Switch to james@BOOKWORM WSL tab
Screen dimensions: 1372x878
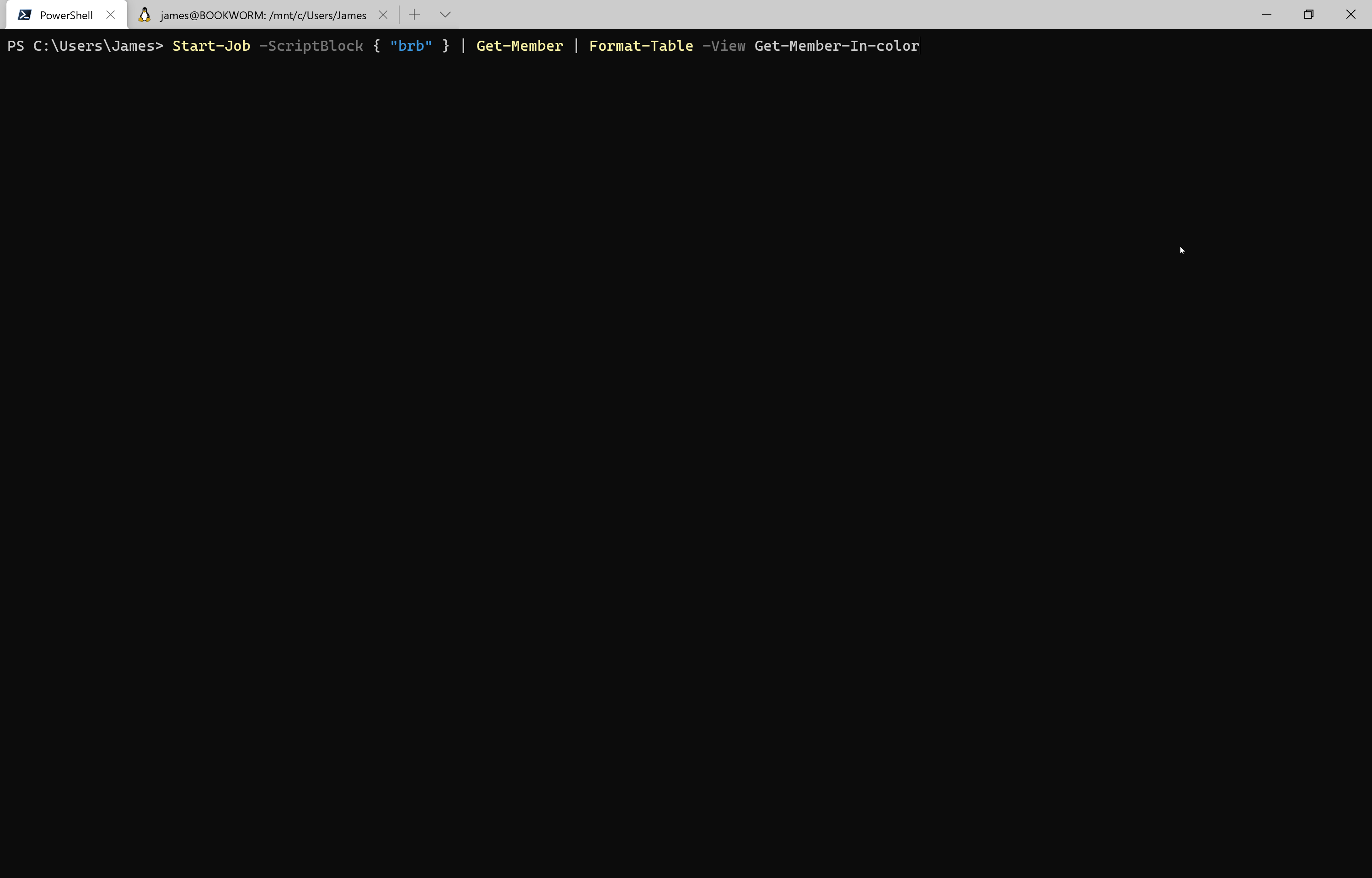[x=263, y=16]
